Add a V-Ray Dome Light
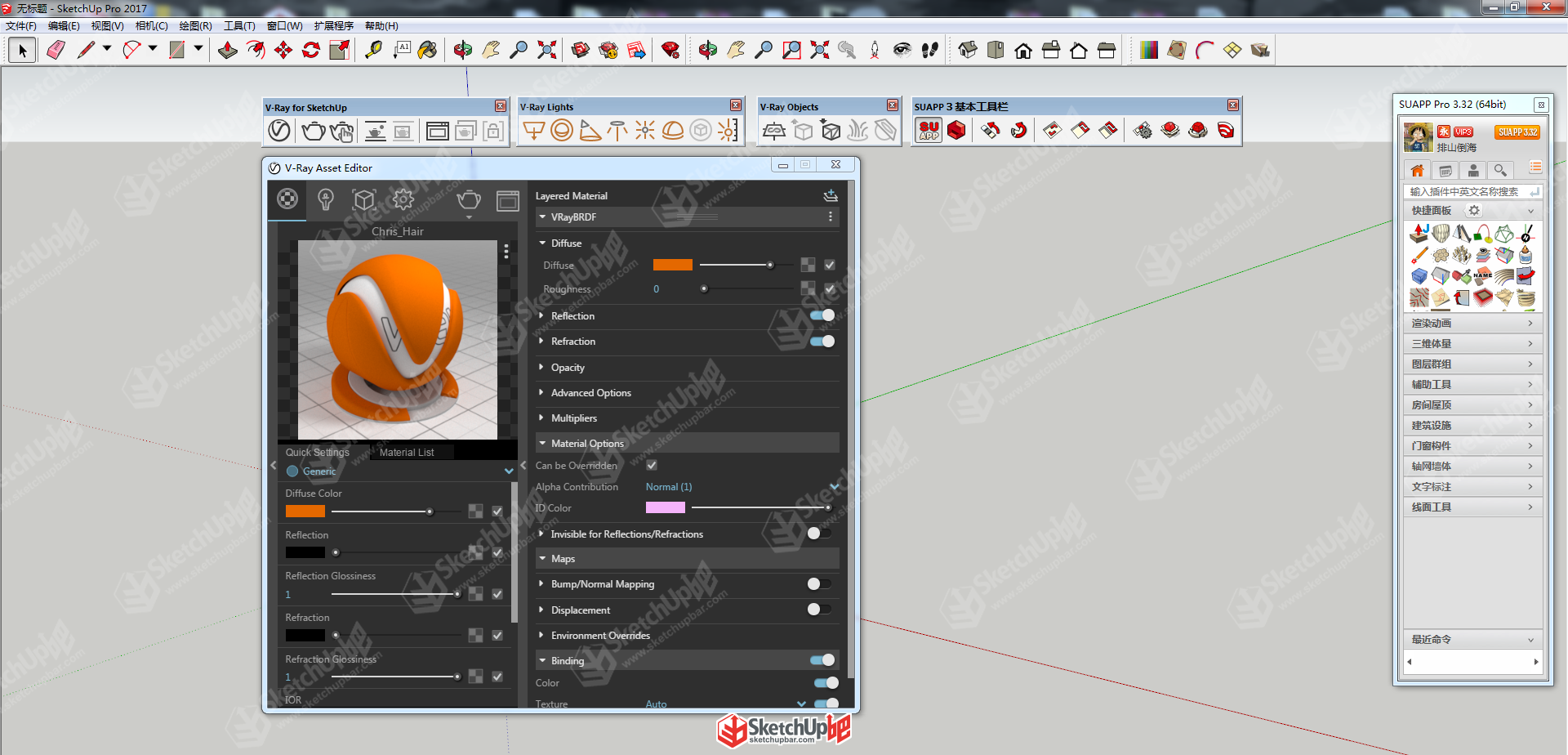The image size is (1568, 755). 673,131
